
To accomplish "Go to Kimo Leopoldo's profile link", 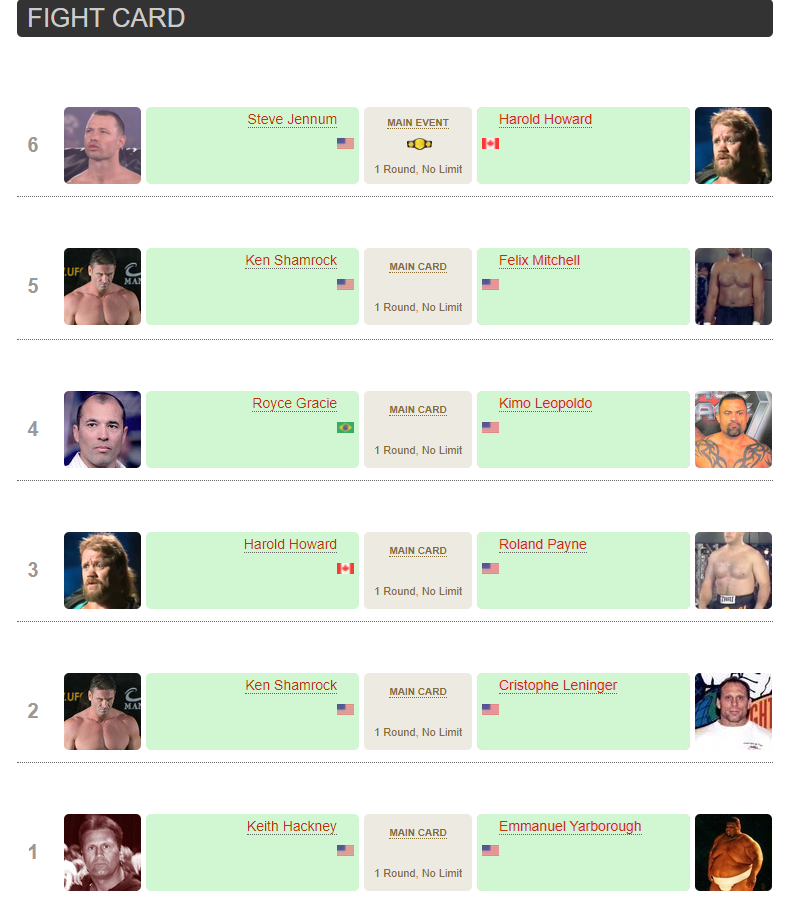I will 545,404.
